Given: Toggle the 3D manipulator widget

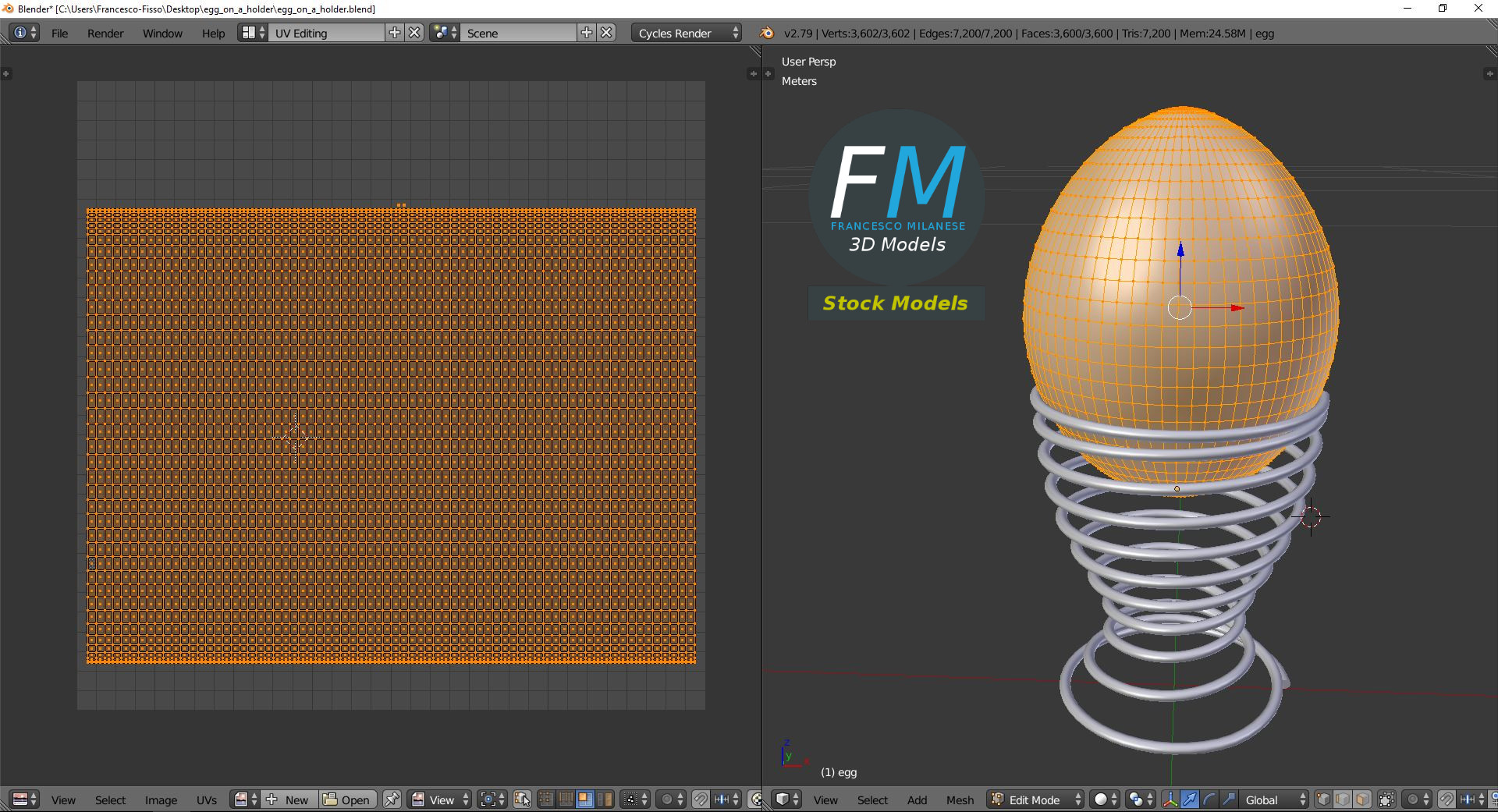Looking at the screenshot, I should (x=1170, y=800).
